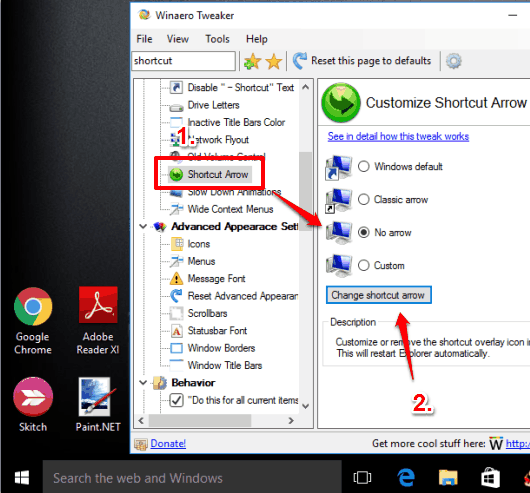Click the Disable Shortcut Text item icon
This screenshot has height=493, width=530.
point(176,87)
